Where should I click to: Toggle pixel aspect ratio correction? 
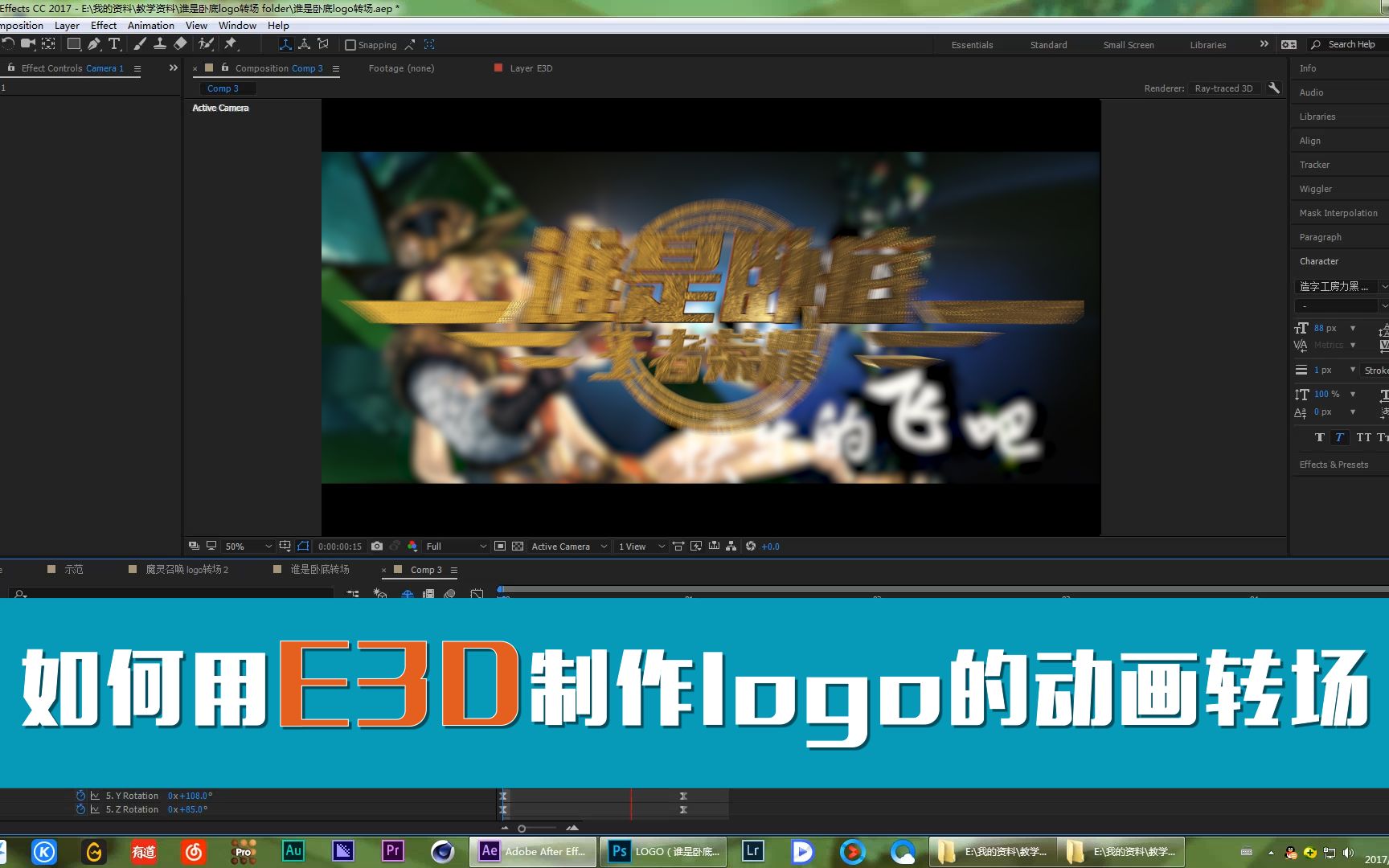click(678, 546)
